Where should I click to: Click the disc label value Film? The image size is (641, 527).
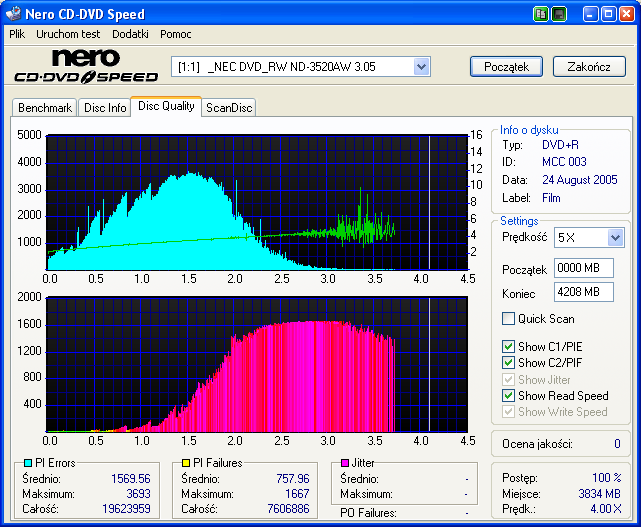click(551, 198)
